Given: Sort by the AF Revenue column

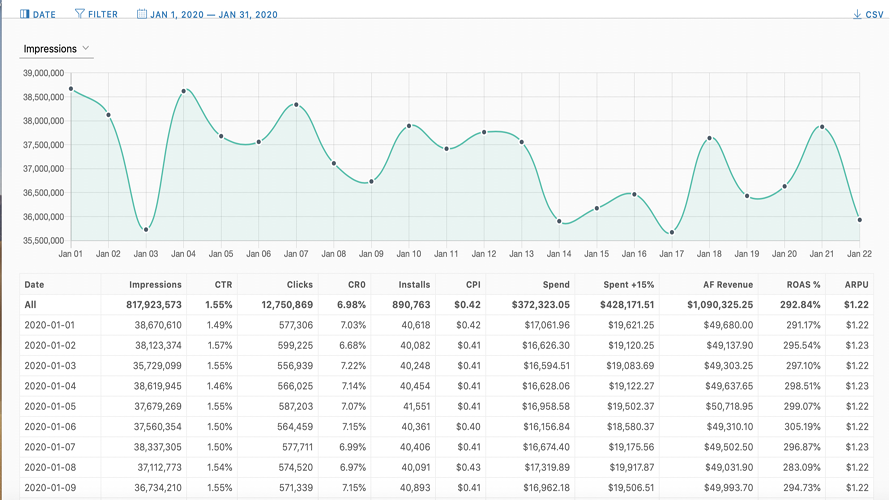Looking at the screenshot, I should [710, 285].
